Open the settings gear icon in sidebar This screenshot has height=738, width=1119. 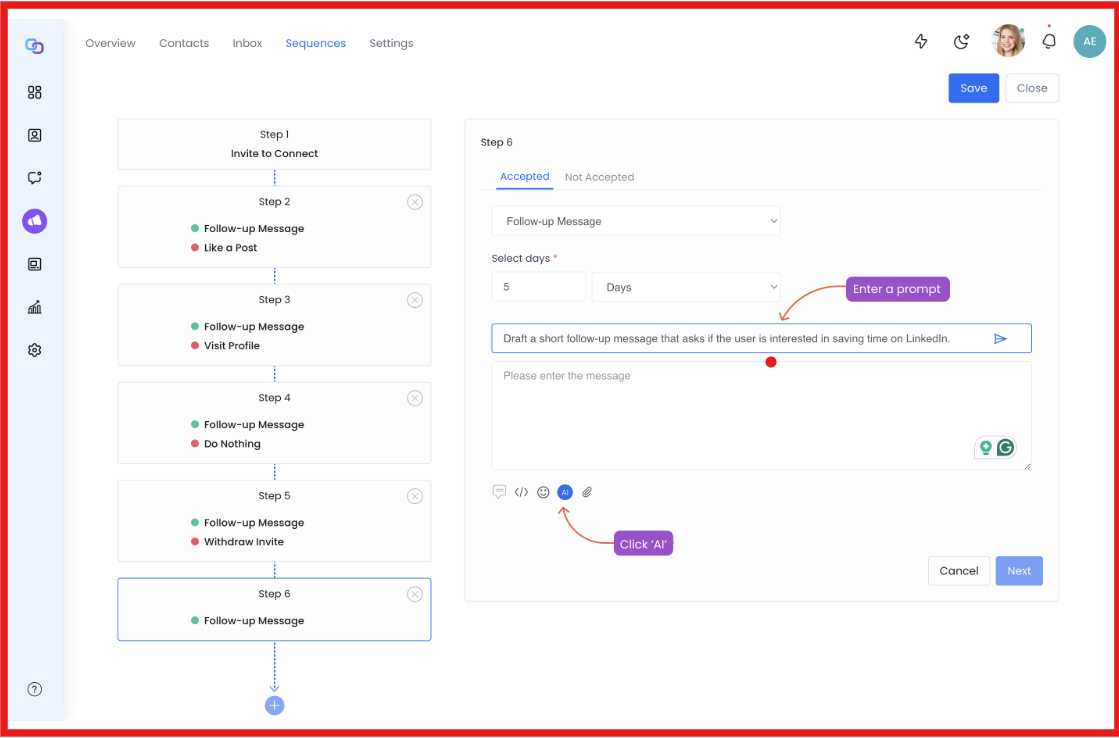[34, 349]
